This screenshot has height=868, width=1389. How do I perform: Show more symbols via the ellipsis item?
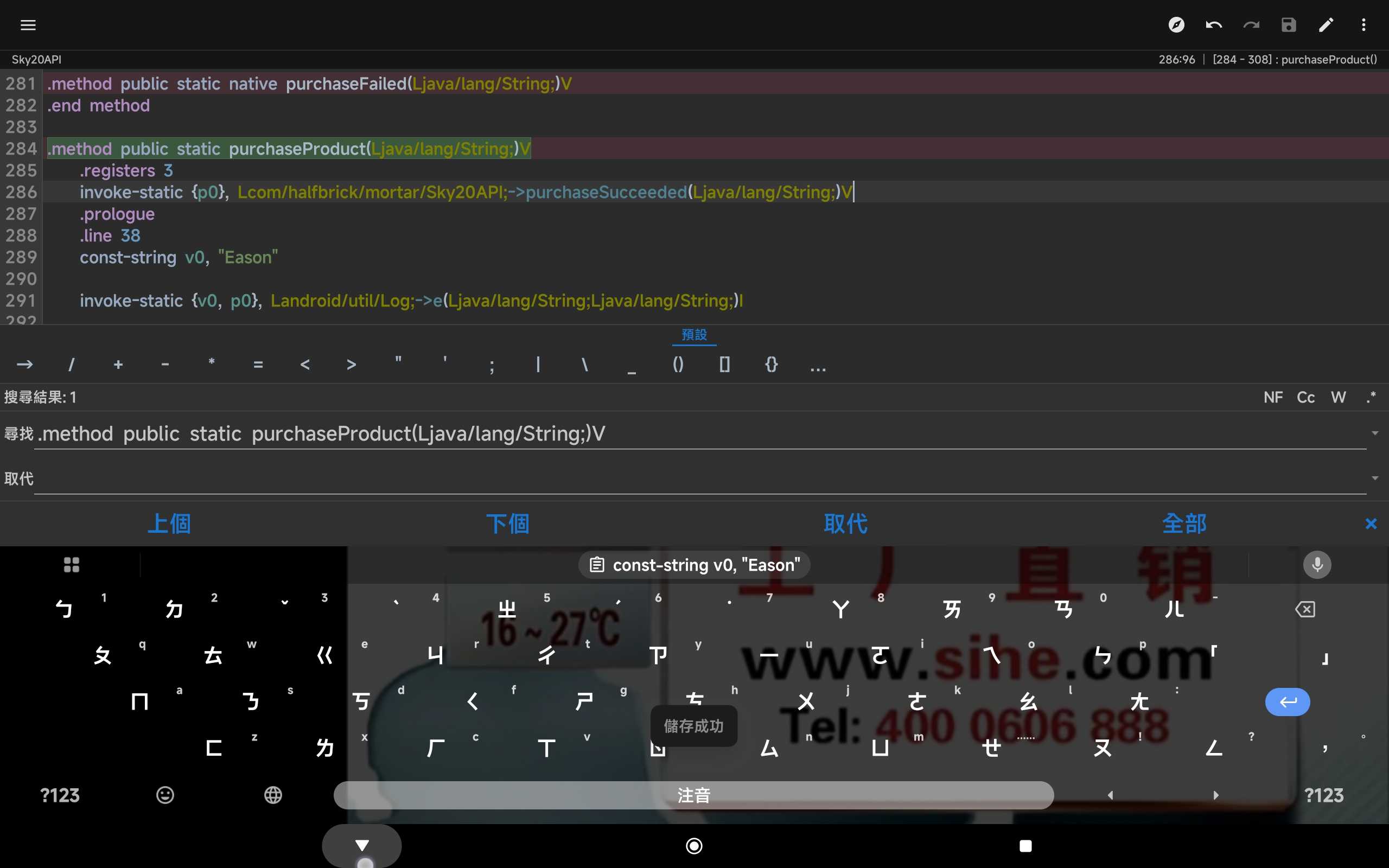[818, 365]
